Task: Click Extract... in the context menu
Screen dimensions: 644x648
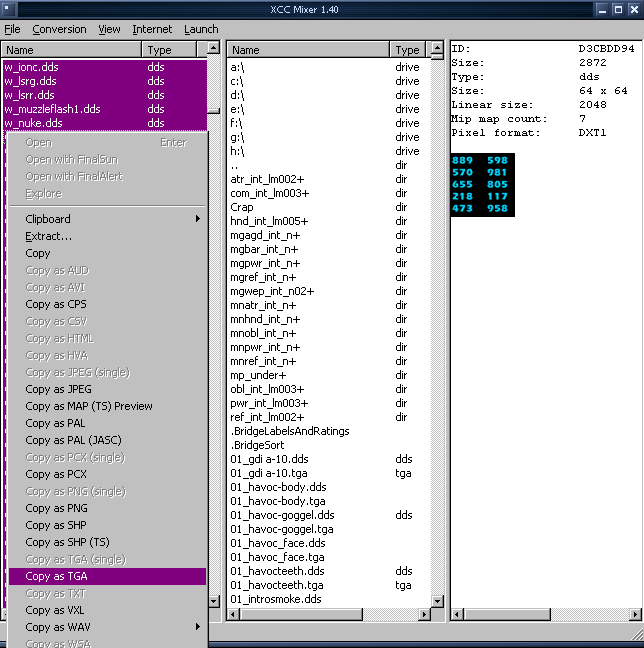Action: pyautogui.click(x=49, y=236)
